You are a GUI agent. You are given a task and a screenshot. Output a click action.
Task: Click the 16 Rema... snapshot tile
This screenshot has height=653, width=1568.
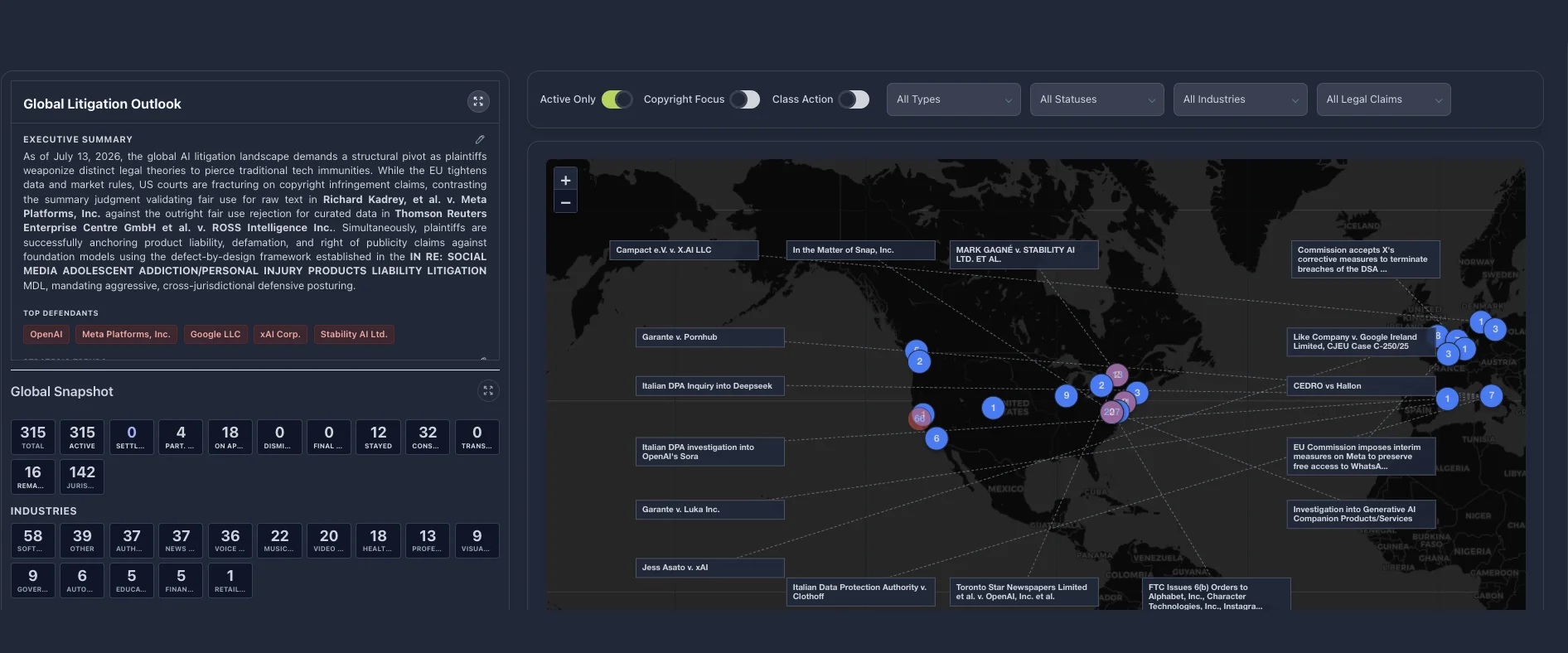coord(33,476)
